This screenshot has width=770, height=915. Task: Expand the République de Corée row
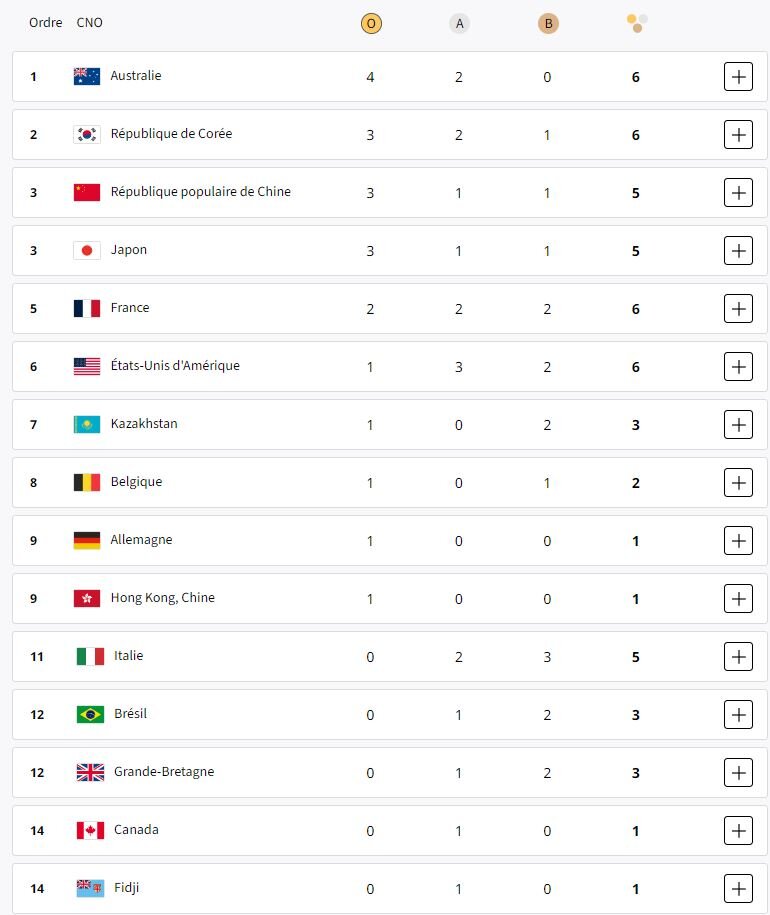point(738,134)
